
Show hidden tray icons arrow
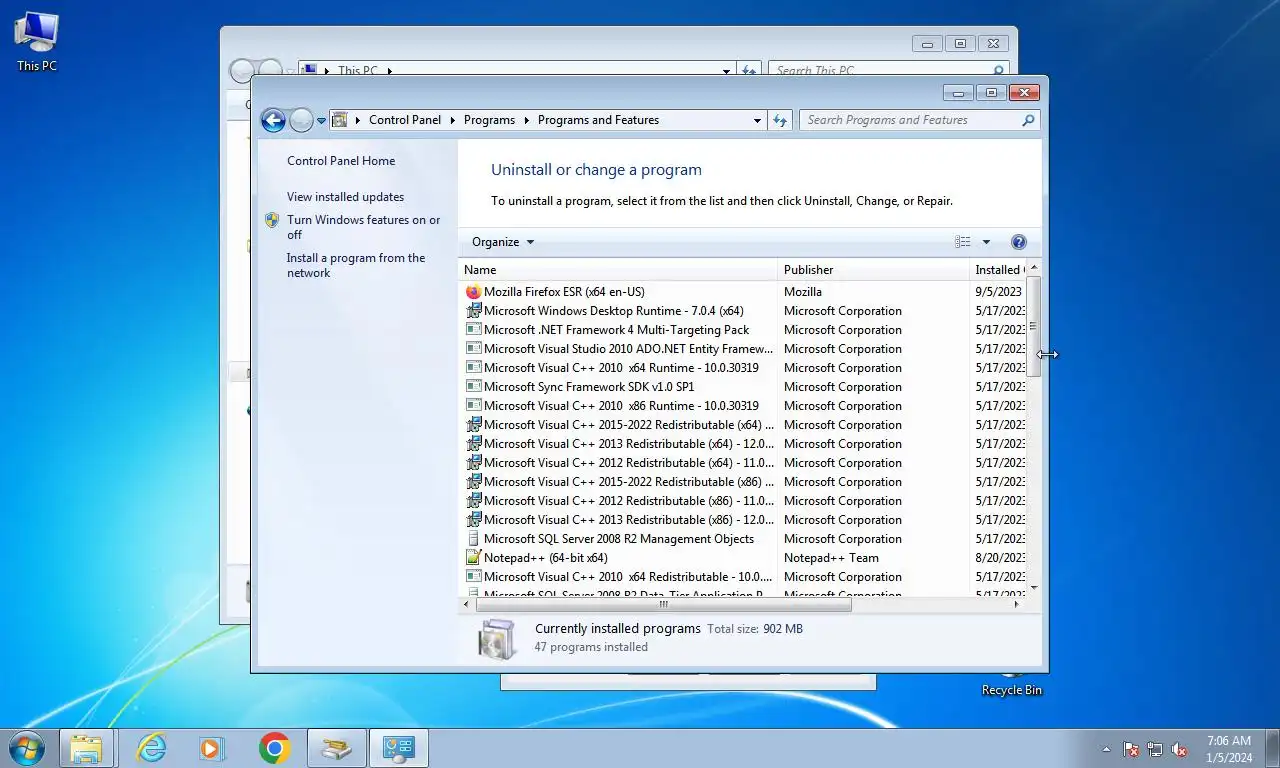click(1106, 749)
